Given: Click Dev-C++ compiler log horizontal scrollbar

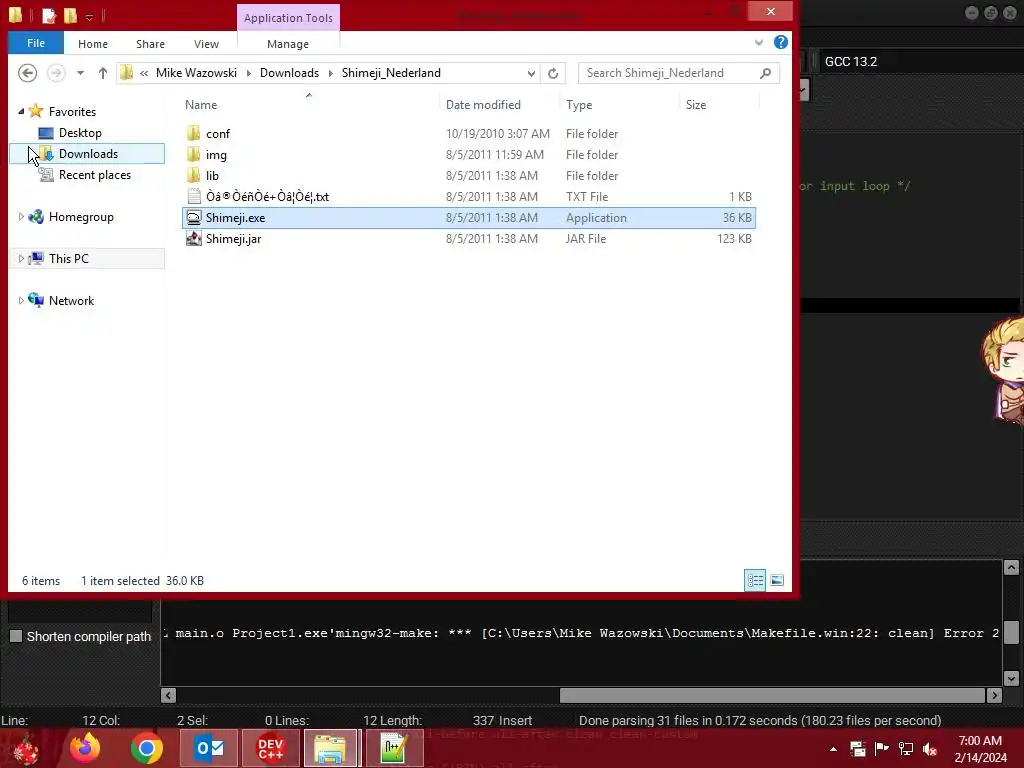Looking at the screenshot, I should (x=772, y=696).
